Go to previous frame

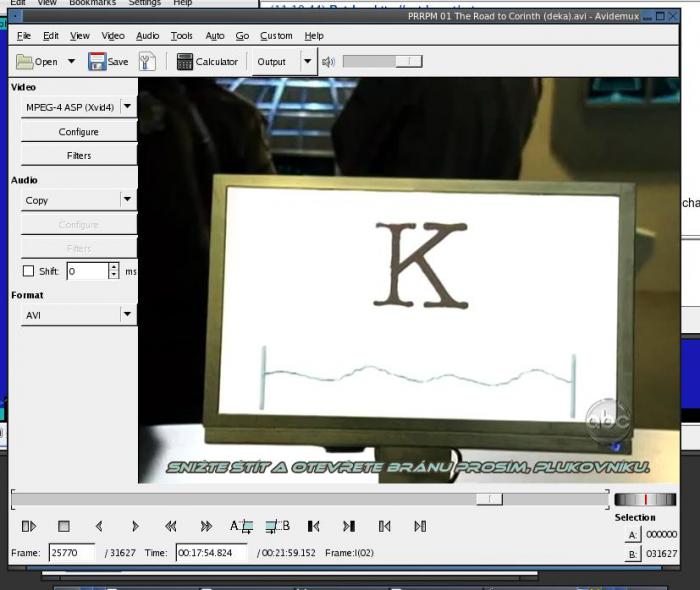[x=99, y=527]
